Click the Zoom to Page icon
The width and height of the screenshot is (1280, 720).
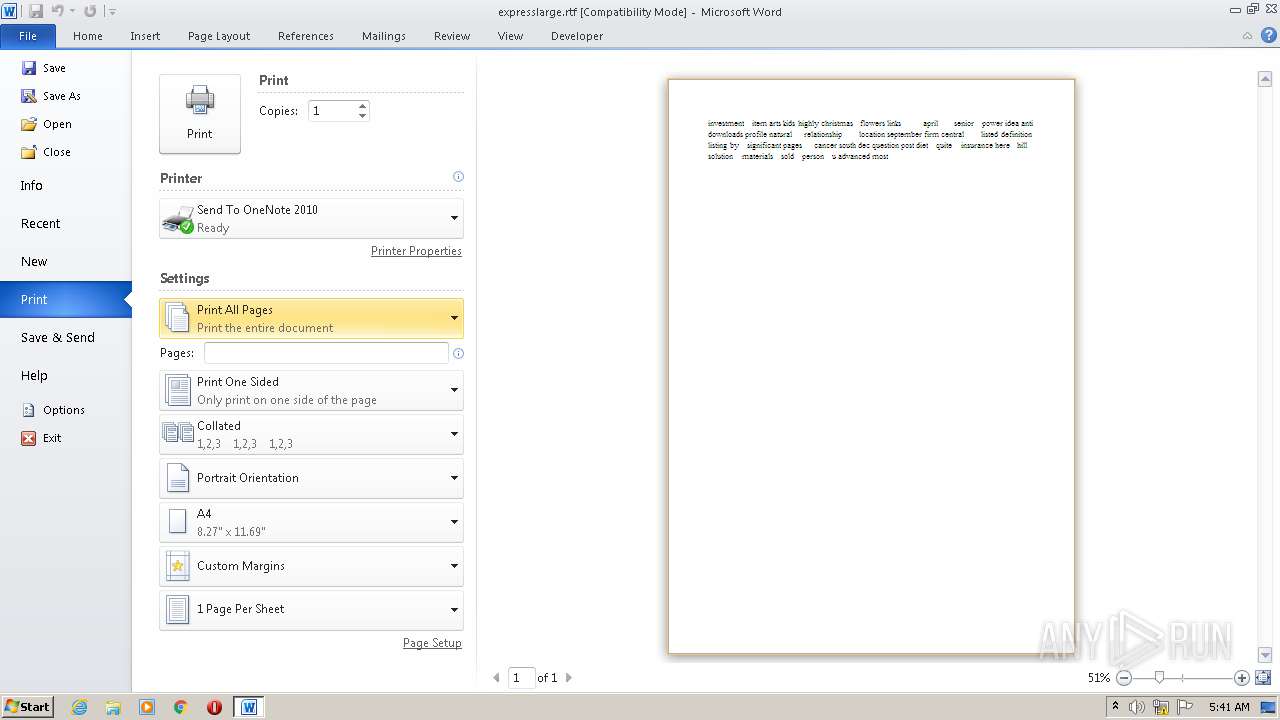[1263, 678]
